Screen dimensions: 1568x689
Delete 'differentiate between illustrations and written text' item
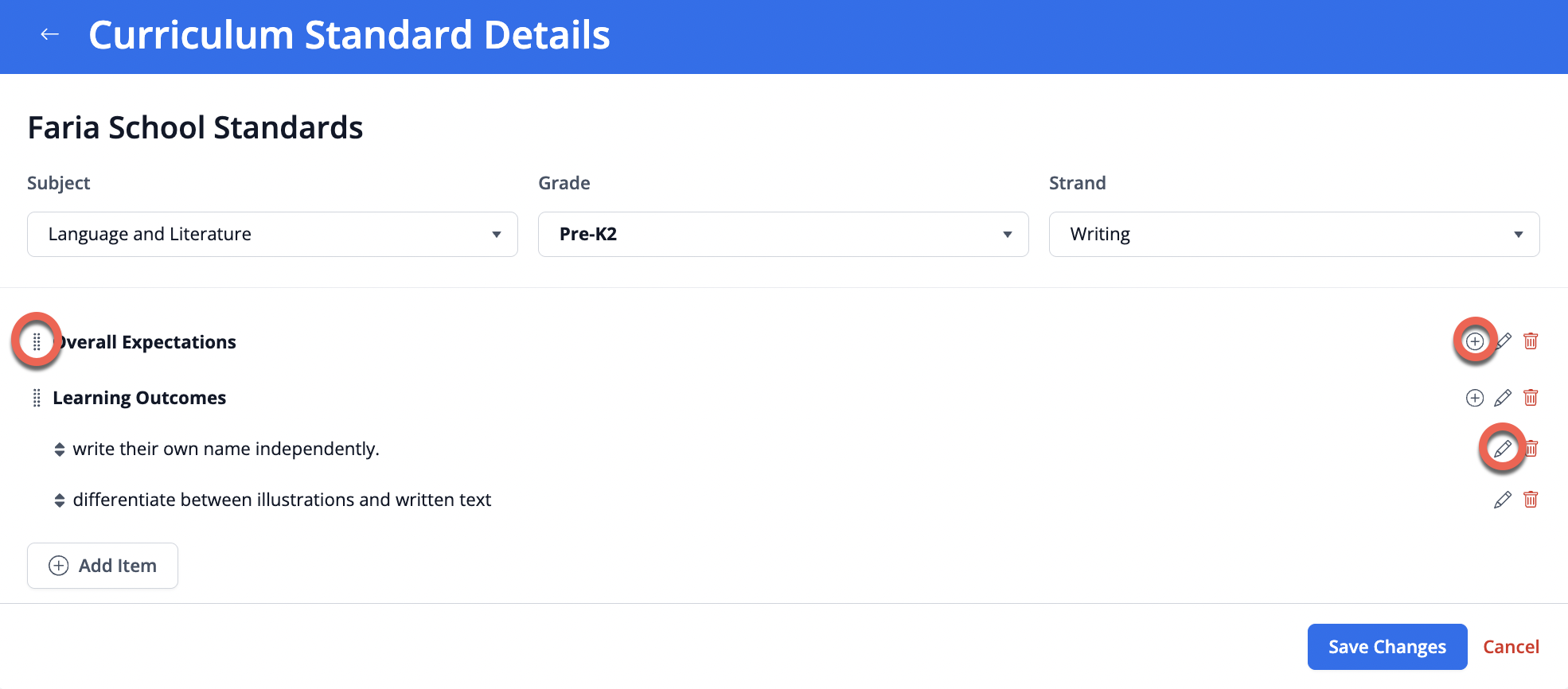pos(1531,500)
